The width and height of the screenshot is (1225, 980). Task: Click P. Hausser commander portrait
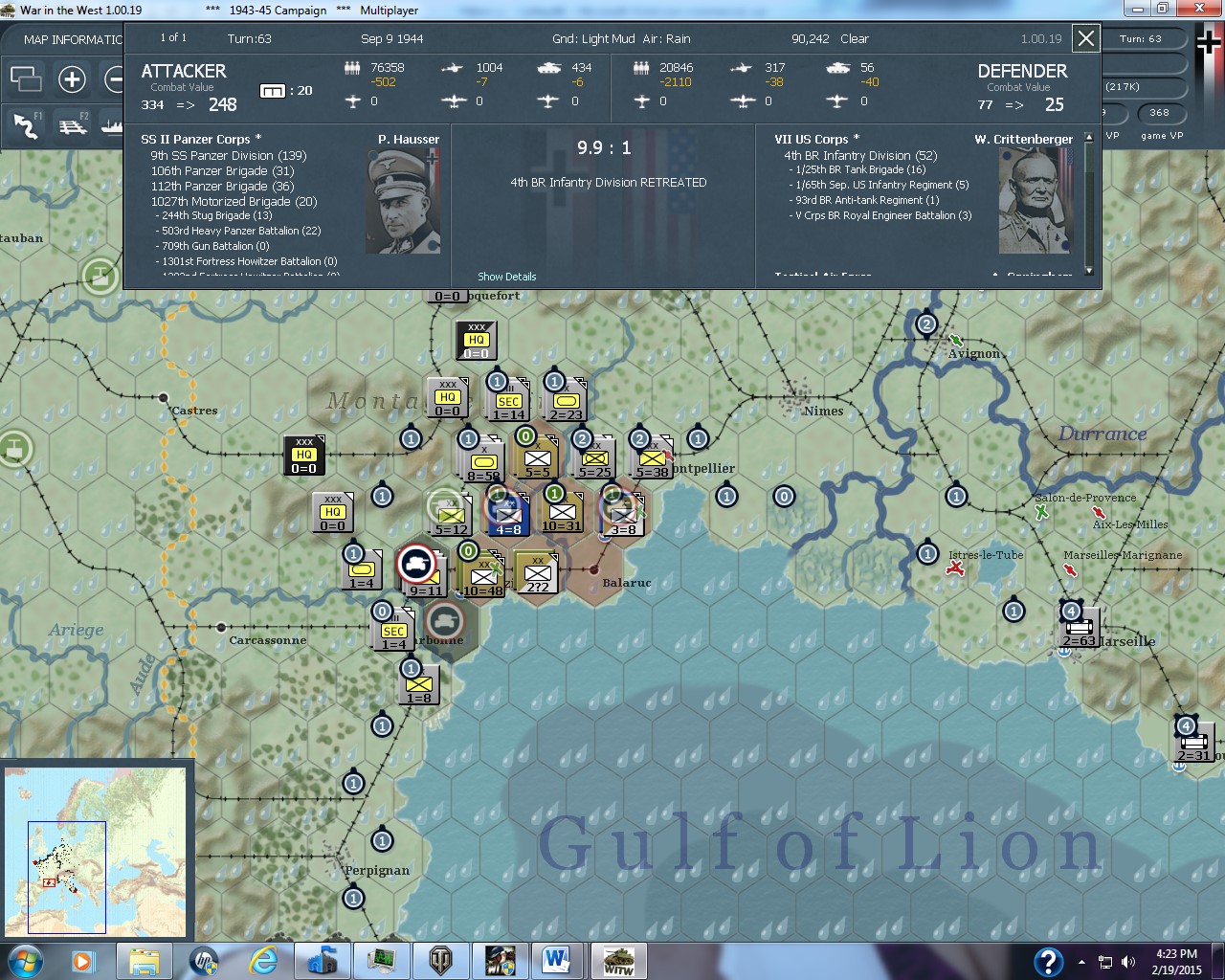coord(404,201)
